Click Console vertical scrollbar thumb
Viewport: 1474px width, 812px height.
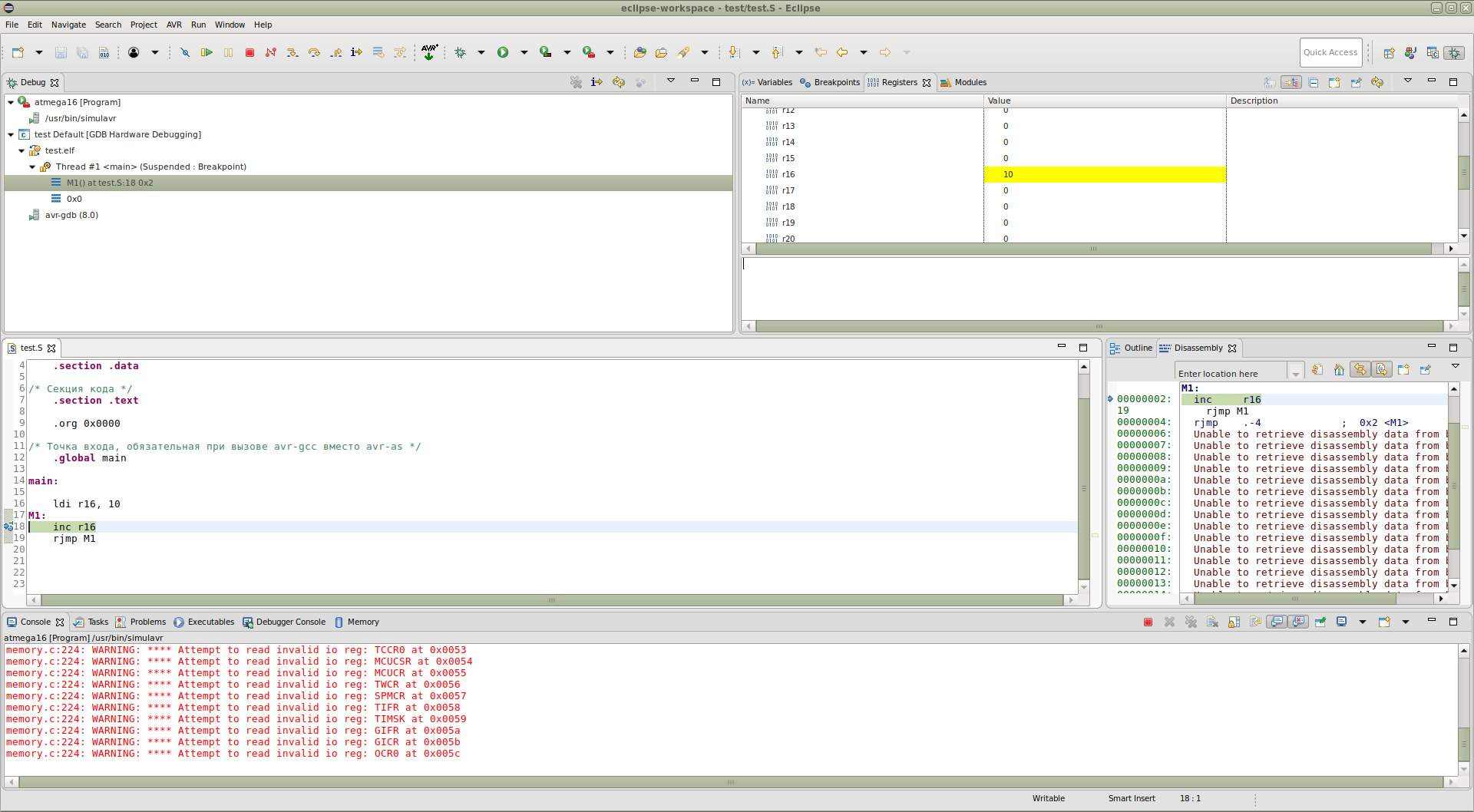1464,743
